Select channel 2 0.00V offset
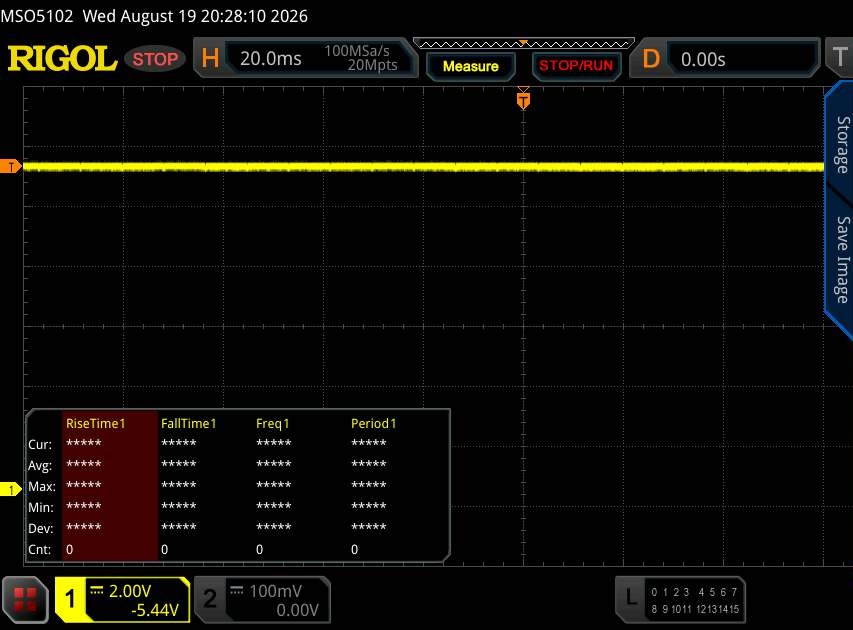Screen dimensions: 853x630 tap(298, 610)
